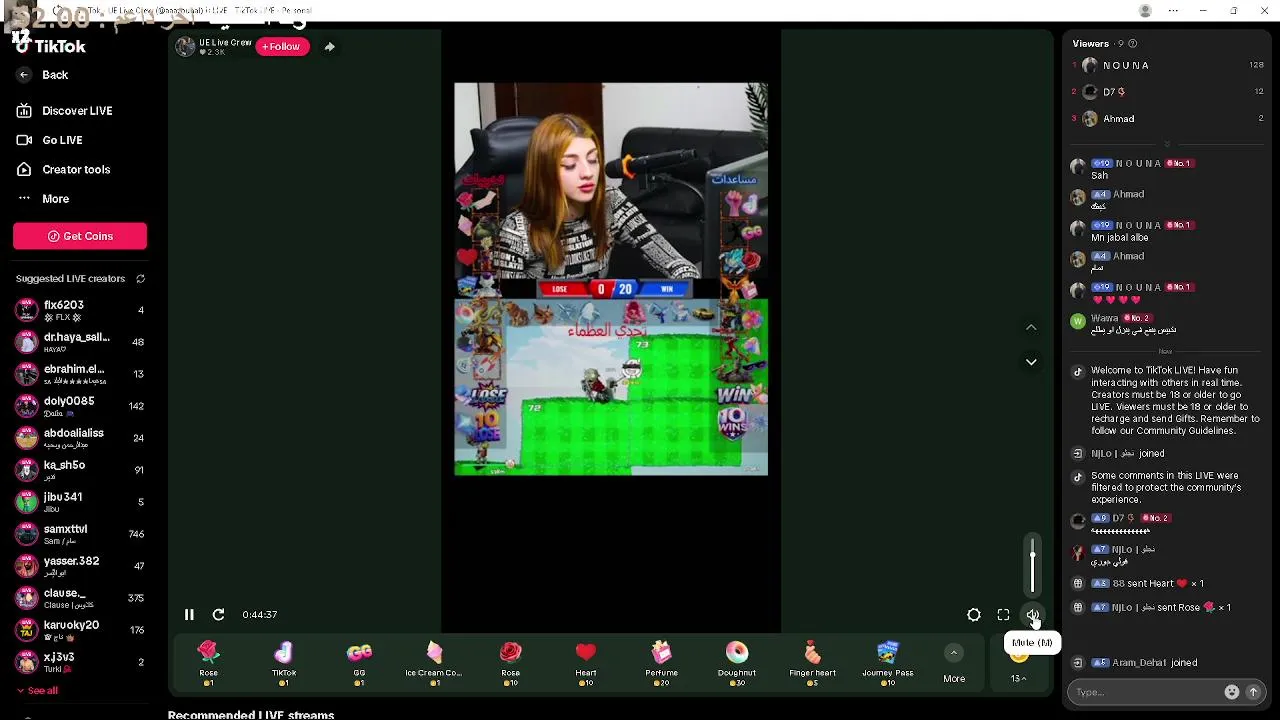Screen dimensions: 1280x720
Task: Send the Journey Pass gift
Action: coord(888,664)
